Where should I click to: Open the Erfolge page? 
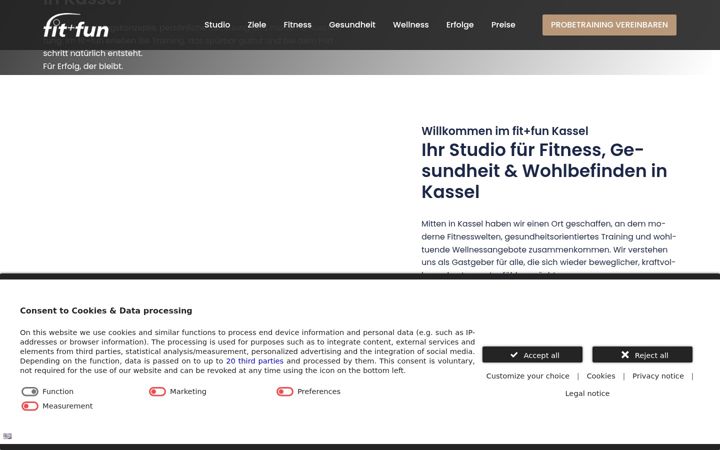click(x=460, y=25)
